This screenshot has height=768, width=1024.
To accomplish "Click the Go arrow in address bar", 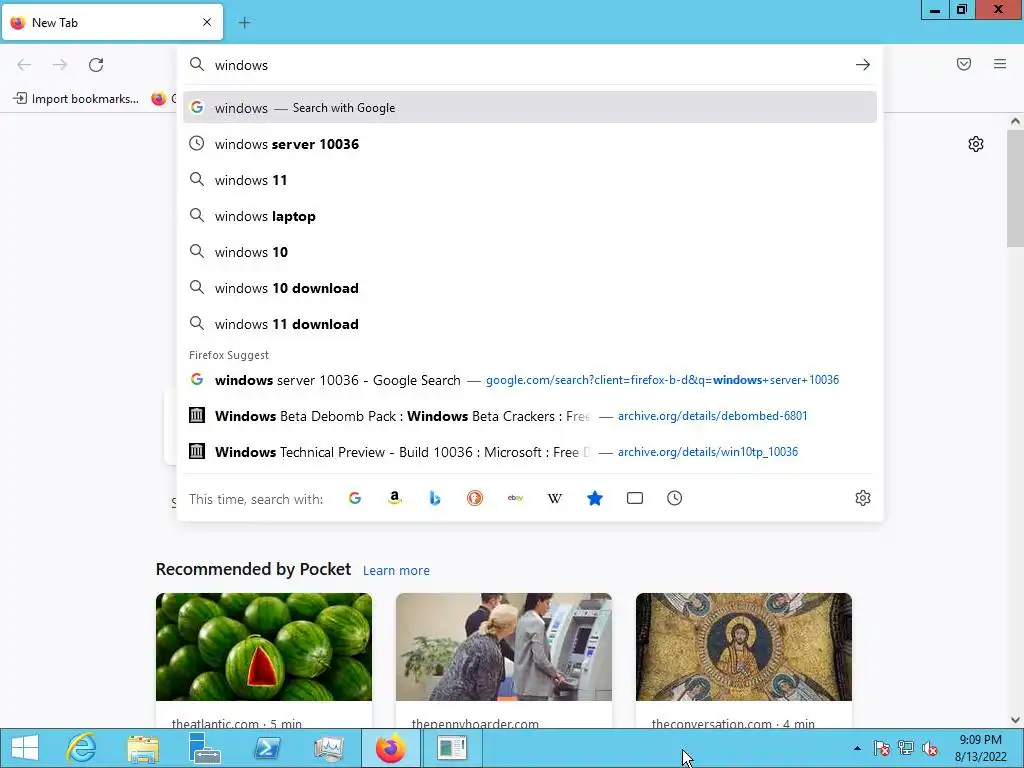I will point(863,65).
